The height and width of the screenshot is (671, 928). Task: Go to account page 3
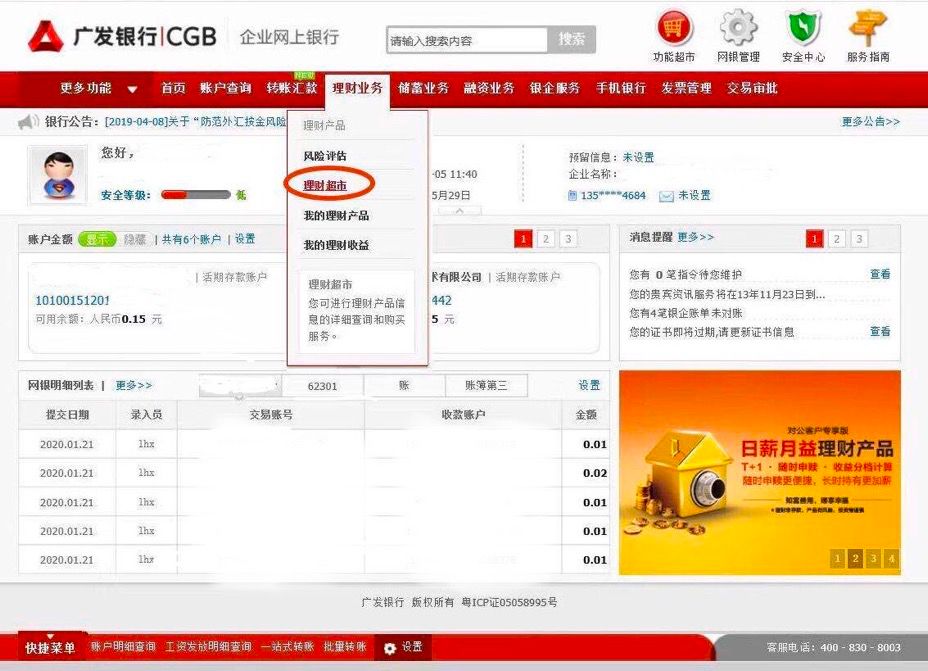coord(568,239)
